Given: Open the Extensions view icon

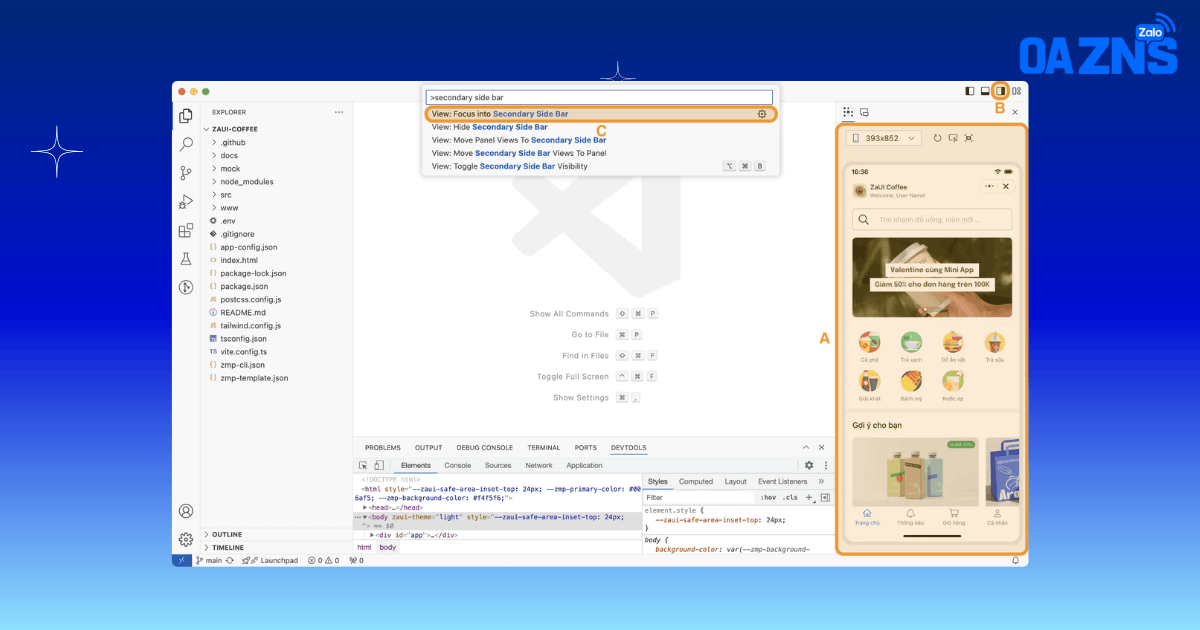Looking at the screenshot, I should pos(186,230).
